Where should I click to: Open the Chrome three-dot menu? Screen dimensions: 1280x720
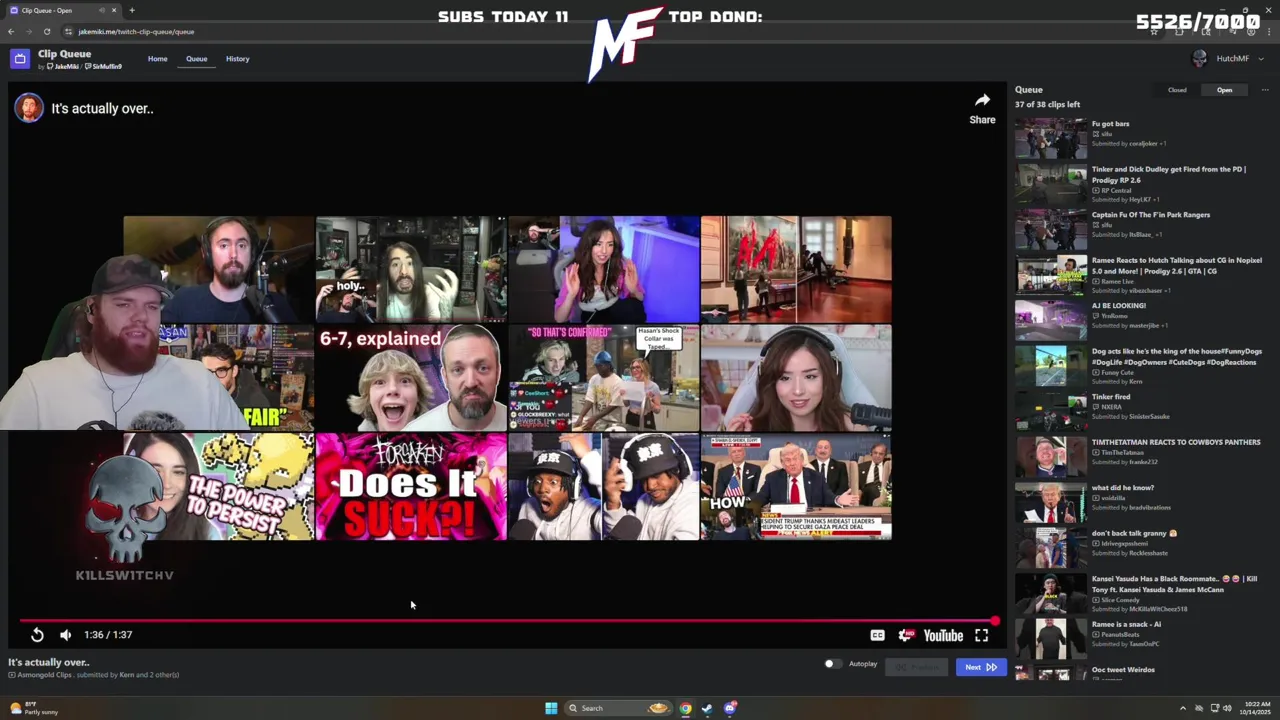click(1268, 31)
